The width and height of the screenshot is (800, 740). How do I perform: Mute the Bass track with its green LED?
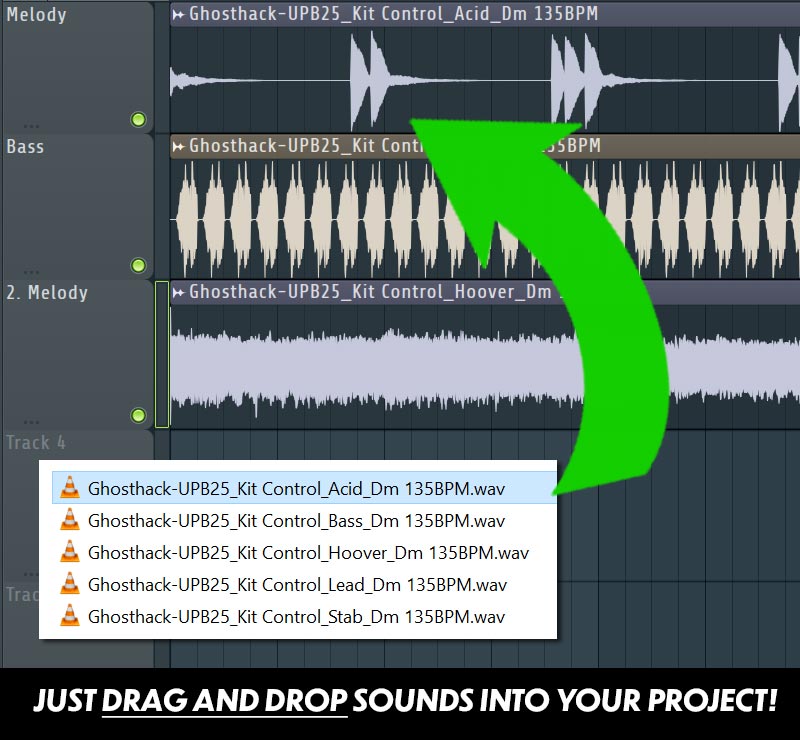pos(138,265)
